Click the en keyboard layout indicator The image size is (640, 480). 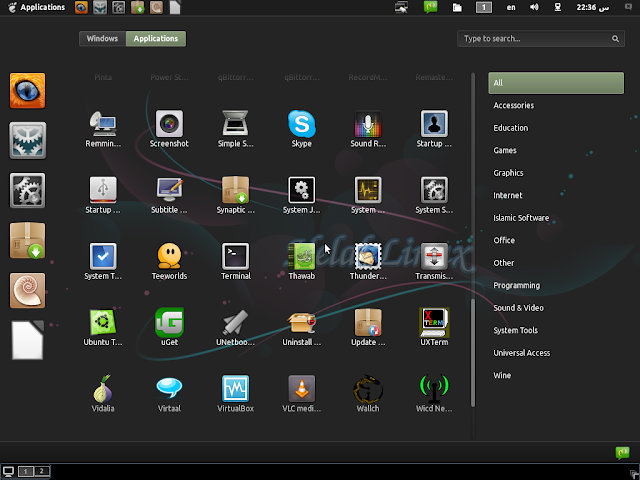pos(511,7)
